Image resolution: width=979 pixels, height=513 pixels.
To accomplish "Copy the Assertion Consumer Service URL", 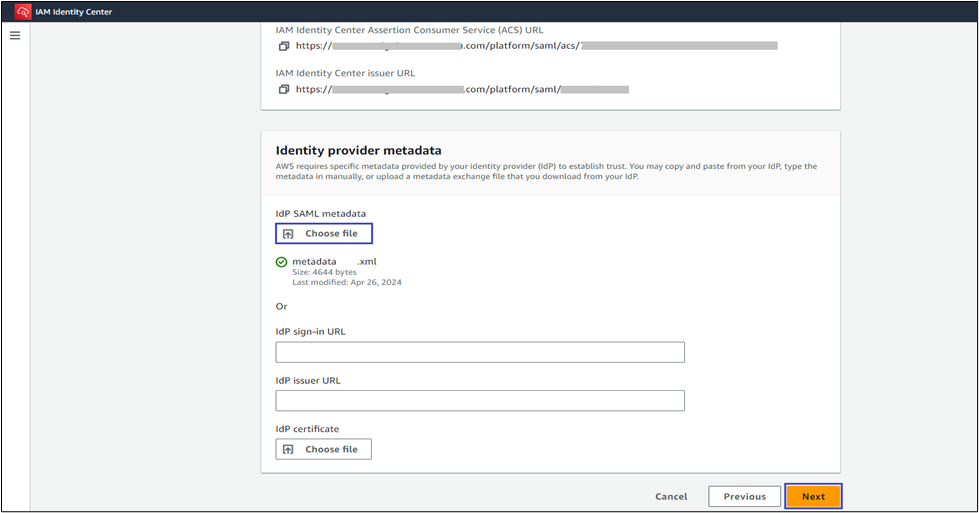I will (284, 46).
